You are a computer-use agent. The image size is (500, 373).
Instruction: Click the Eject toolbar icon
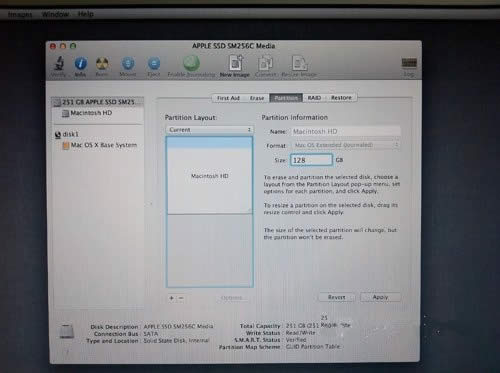[153, 63]
